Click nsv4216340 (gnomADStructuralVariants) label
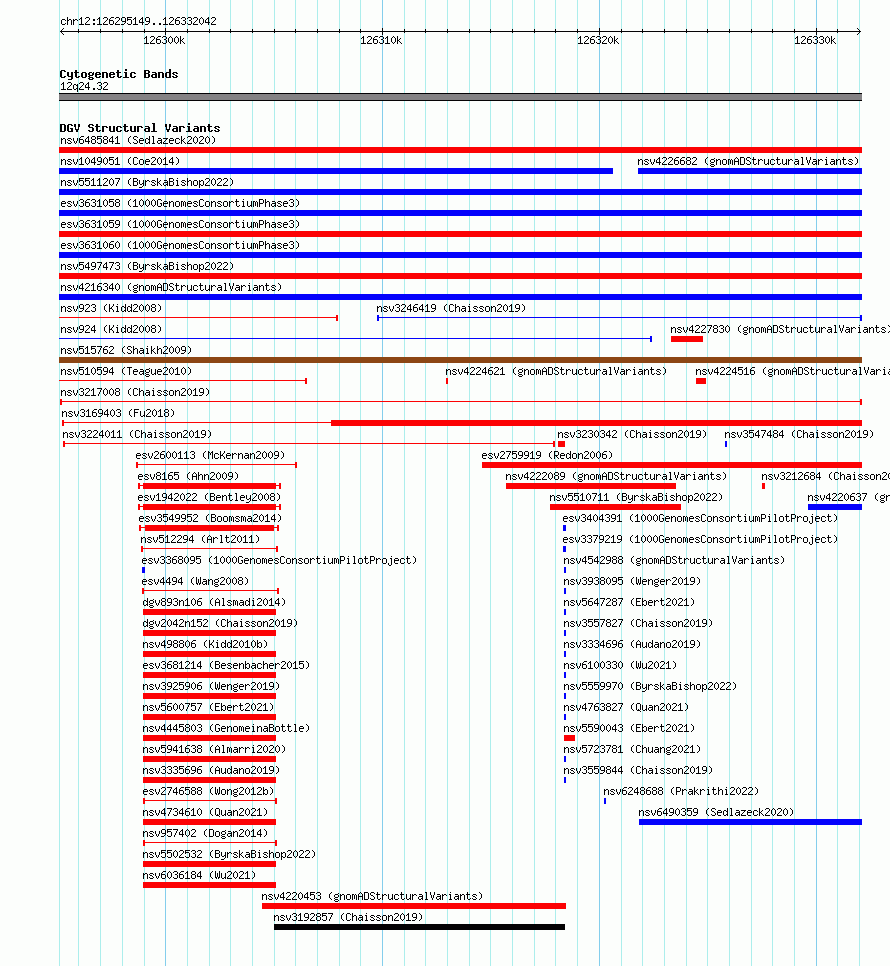890x966 pixels. (x=171, y=287)
